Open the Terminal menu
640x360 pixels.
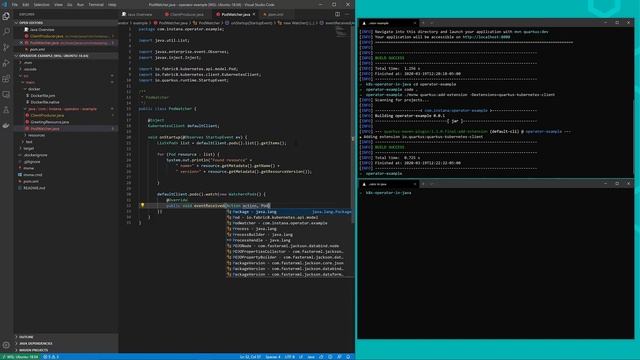(96, 4)
